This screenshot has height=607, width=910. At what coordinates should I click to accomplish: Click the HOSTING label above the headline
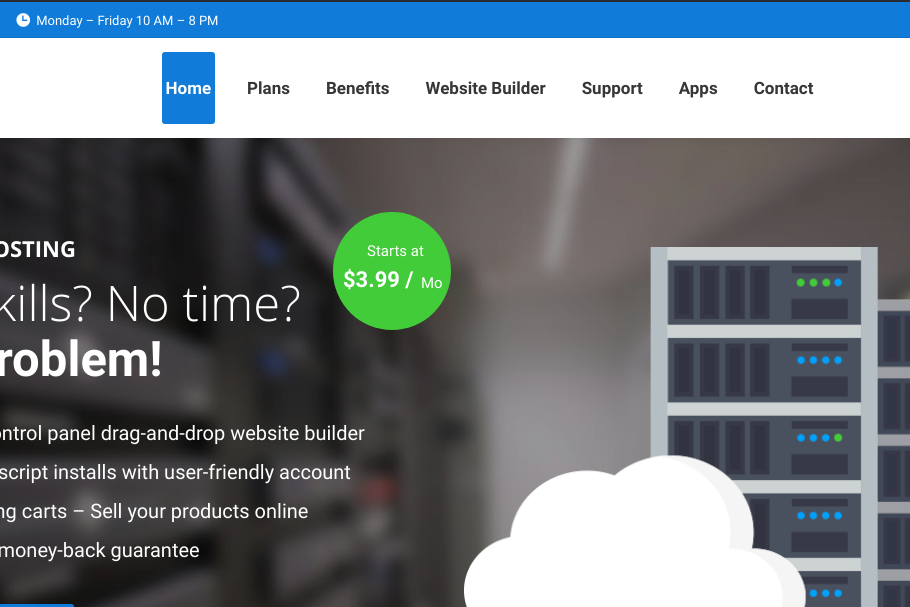[38, 249]
